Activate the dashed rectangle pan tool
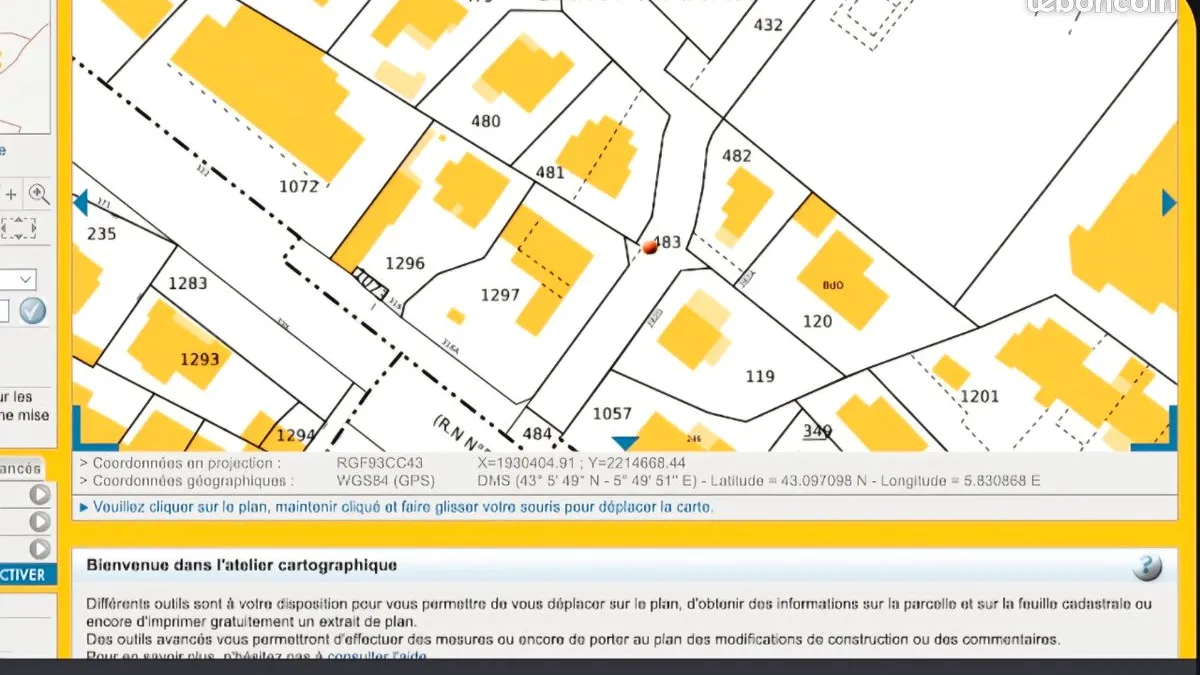This screenshot has width=1200, height=675. point(18,229)
